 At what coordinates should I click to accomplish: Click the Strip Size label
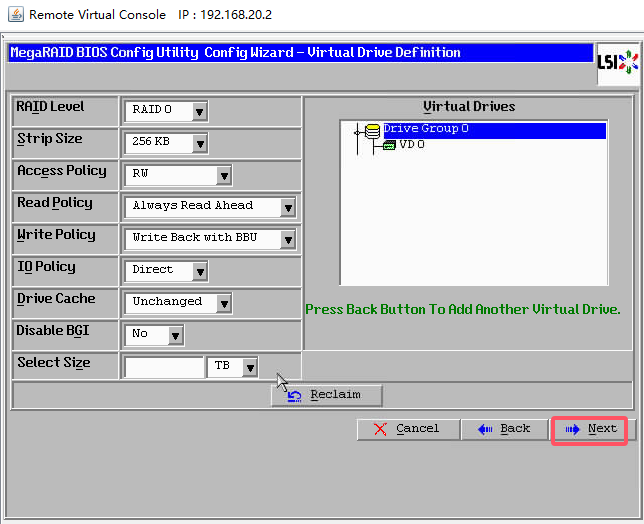[x=50, y=139]
